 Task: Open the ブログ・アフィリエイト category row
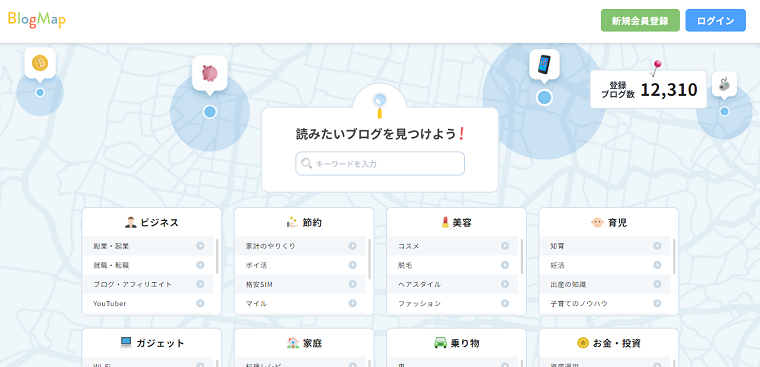click(x=148, y=284)
